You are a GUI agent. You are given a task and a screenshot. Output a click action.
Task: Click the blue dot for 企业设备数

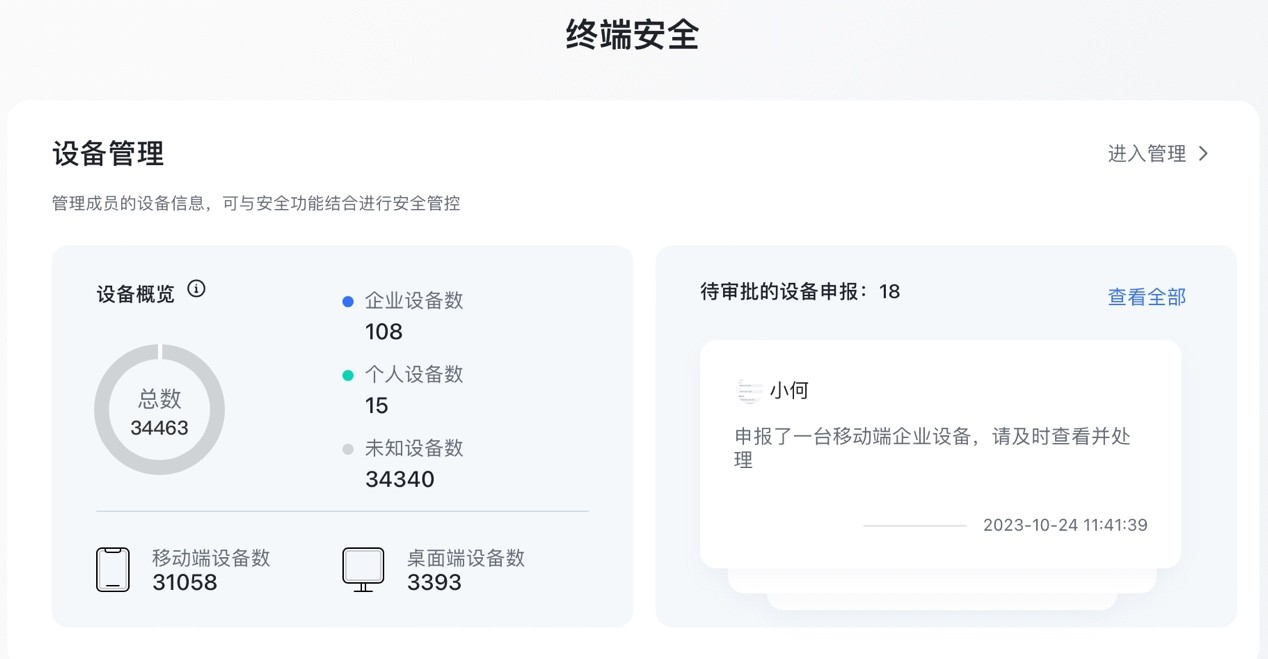click(348, 301)
